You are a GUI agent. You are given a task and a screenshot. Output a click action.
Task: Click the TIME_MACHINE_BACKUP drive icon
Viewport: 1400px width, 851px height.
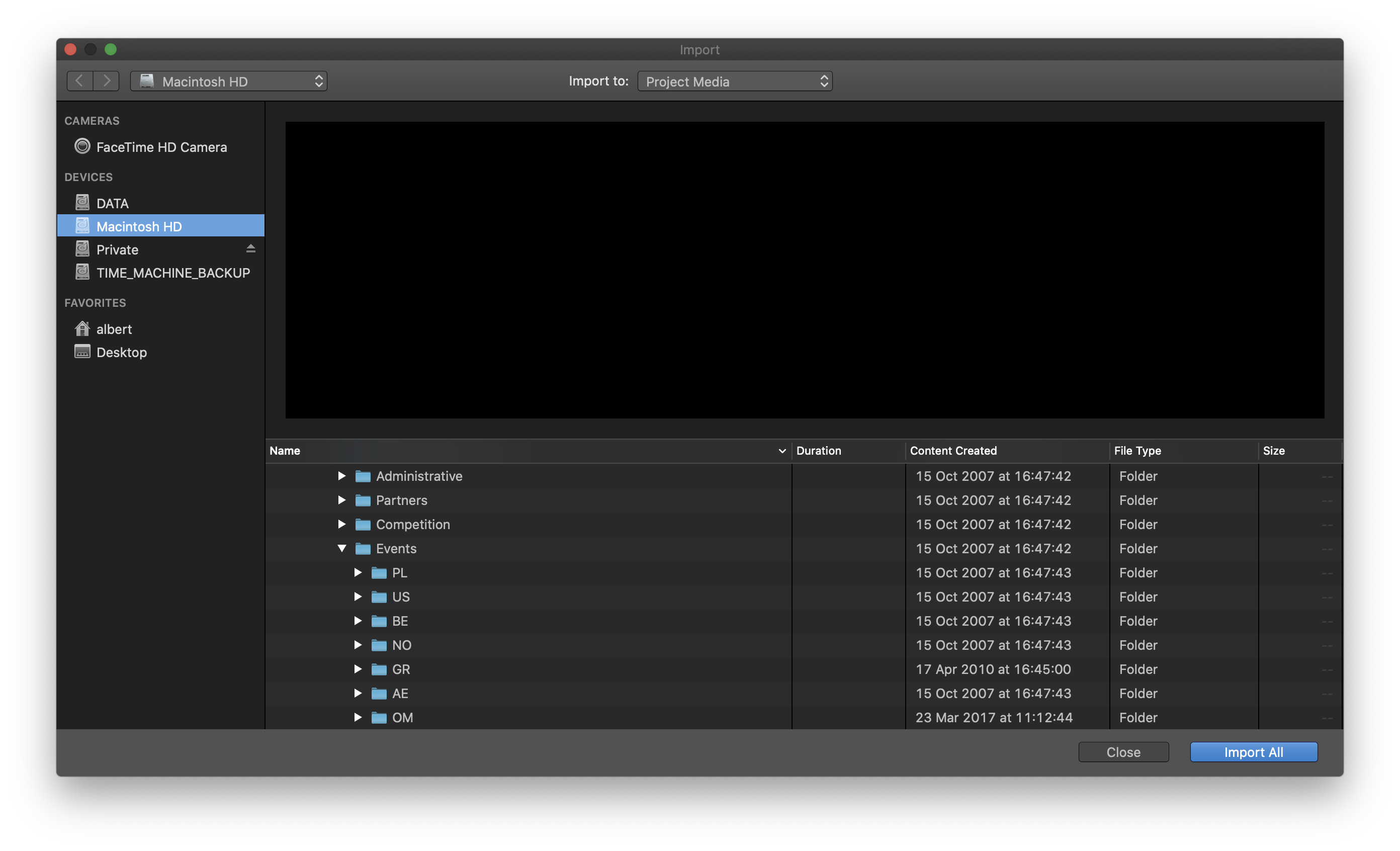point(82,272)
